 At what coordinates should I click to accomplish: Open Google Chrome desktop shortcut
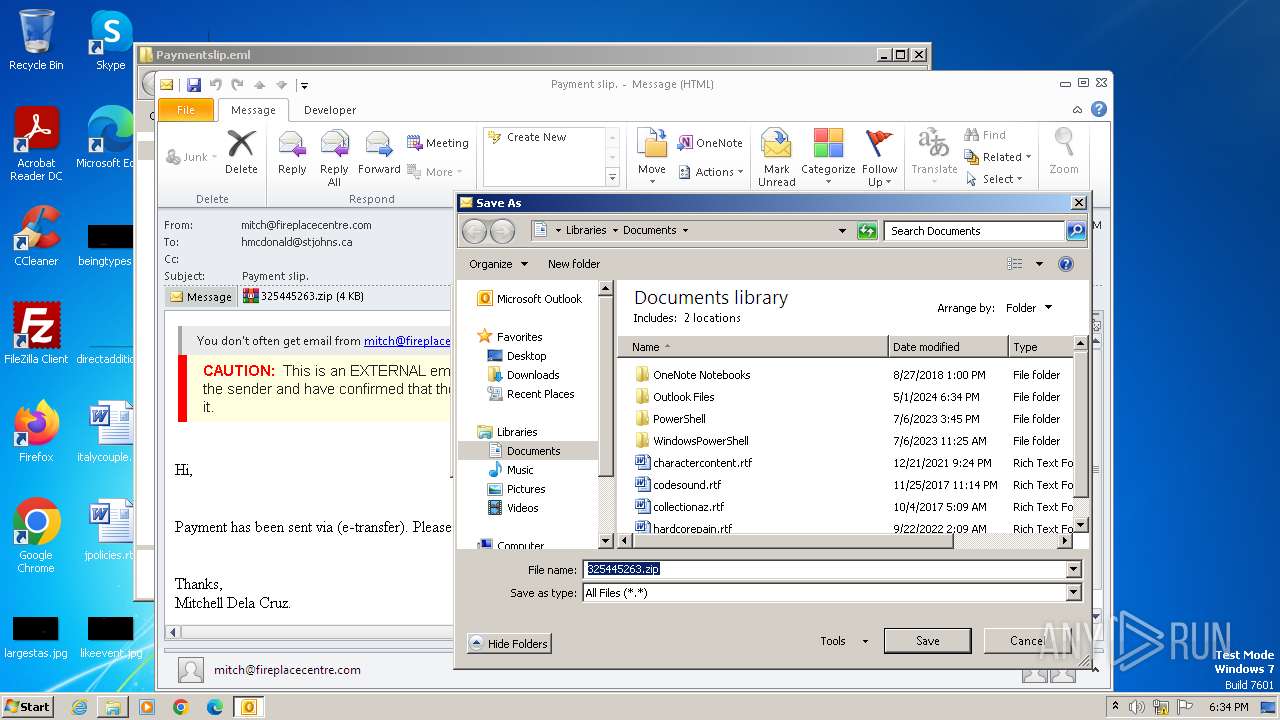click(36, 536)
